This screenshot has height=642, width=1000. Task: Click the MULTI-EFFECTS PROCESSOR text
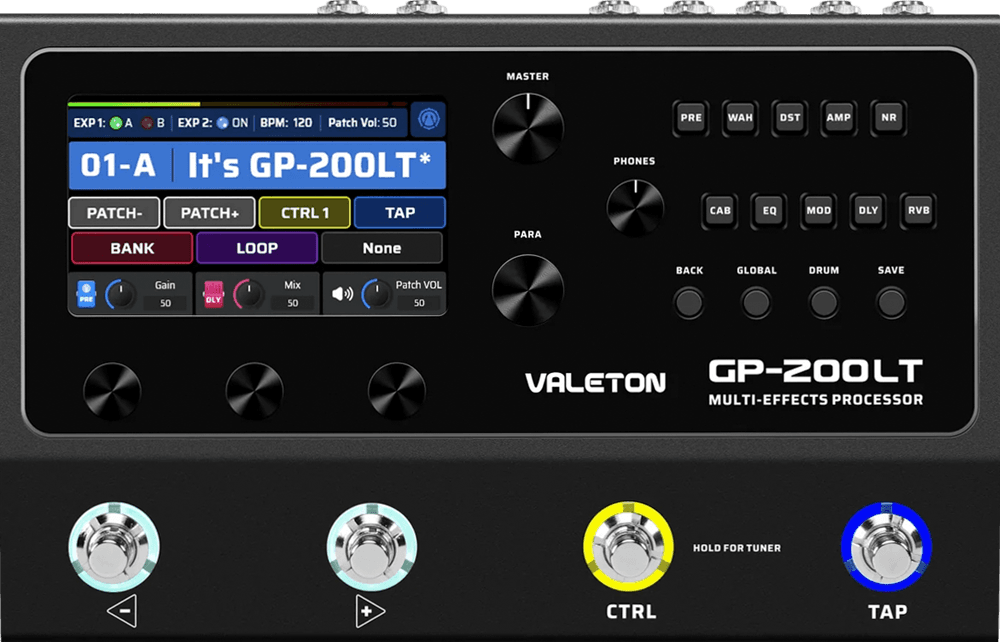816,400
